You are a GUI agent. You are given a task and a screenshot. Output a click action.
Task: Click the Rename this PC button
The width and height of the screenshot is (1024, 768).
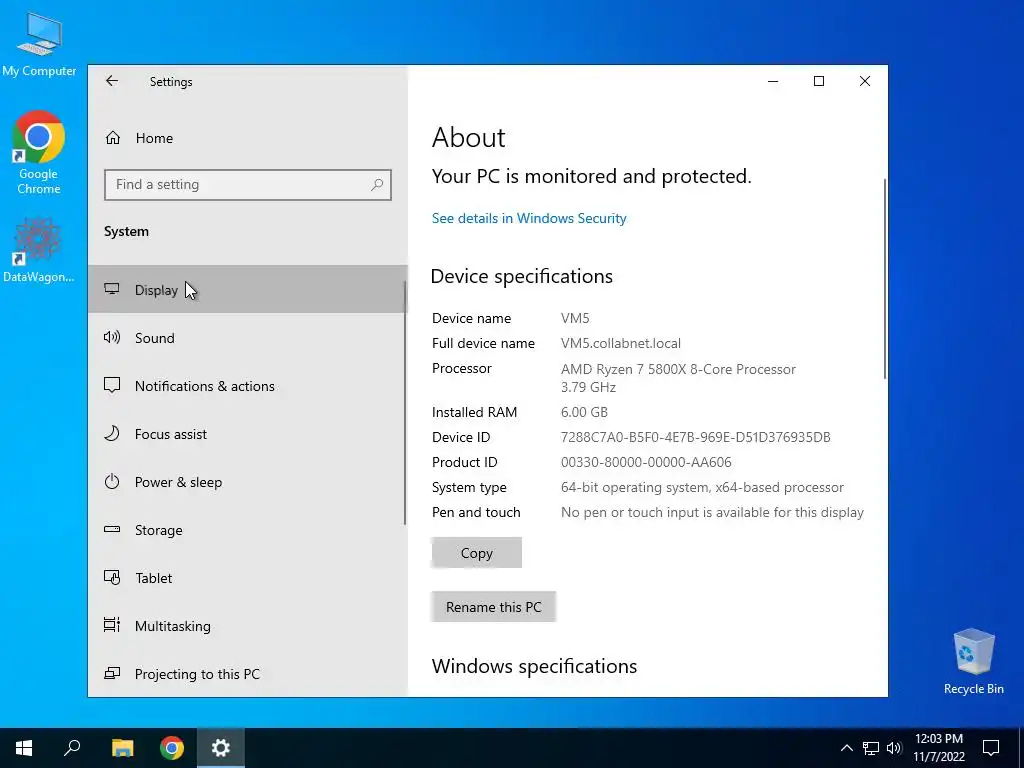(x=494, y=607)
